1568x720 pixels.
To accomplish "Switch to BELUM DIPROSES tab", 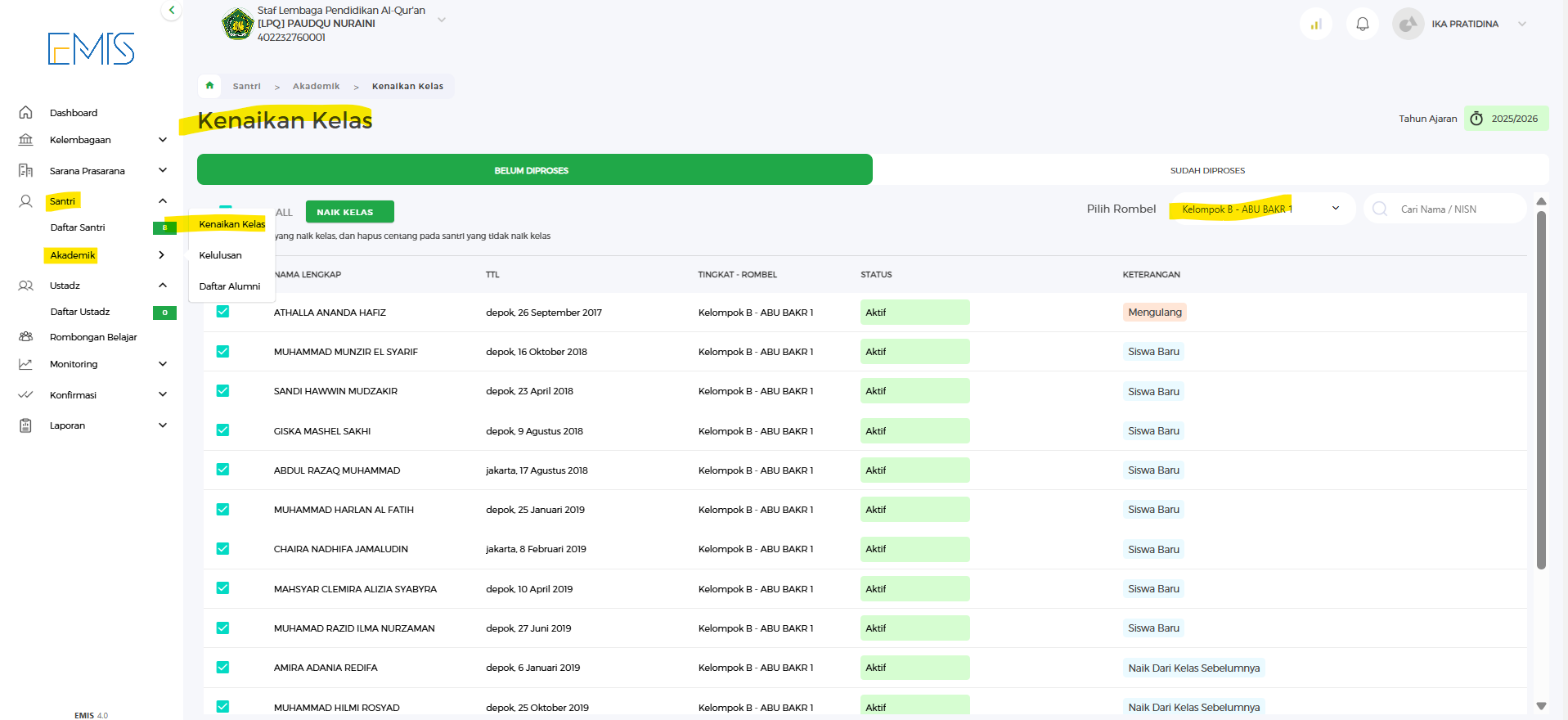I will (535, 170).
